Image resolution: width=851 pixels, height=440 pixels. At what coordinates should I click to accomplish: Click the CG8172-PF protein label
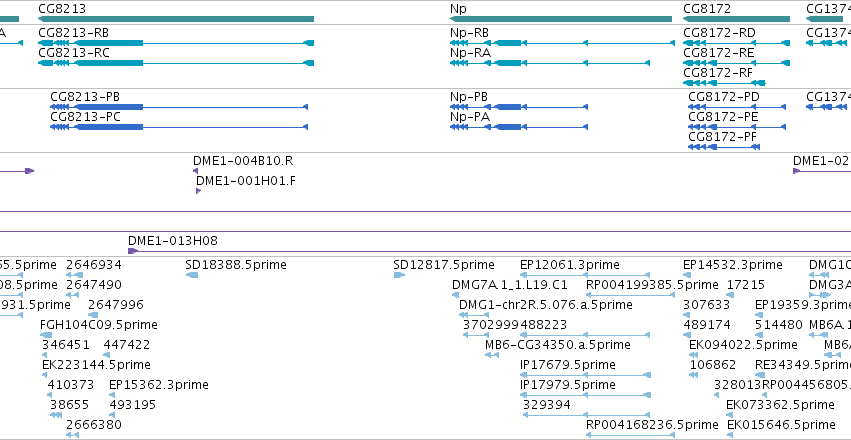(x=722, y=137)
